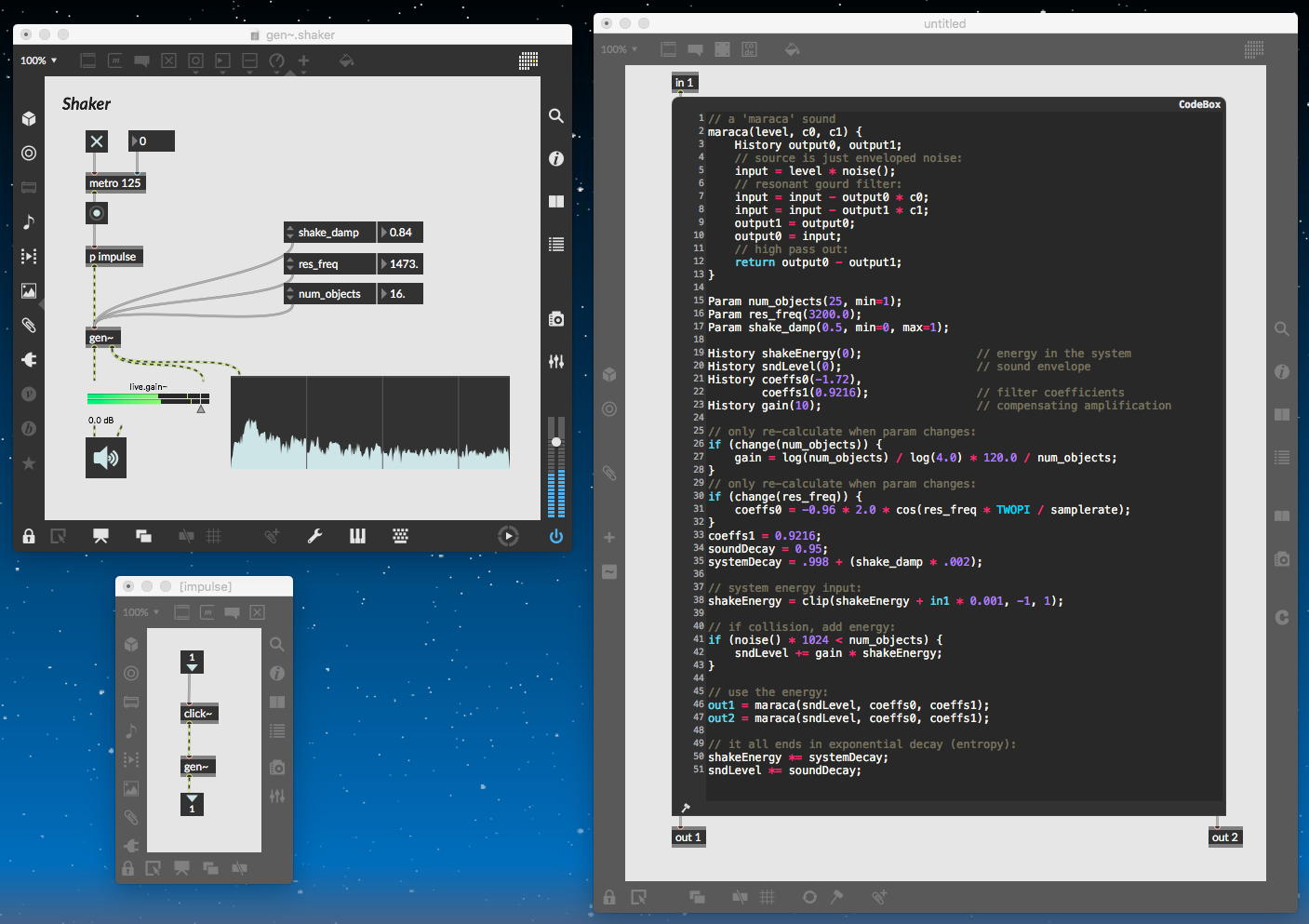
Task: Open the 100% zoom dropdown in gen~.shaker
Action: click(39, 60)
